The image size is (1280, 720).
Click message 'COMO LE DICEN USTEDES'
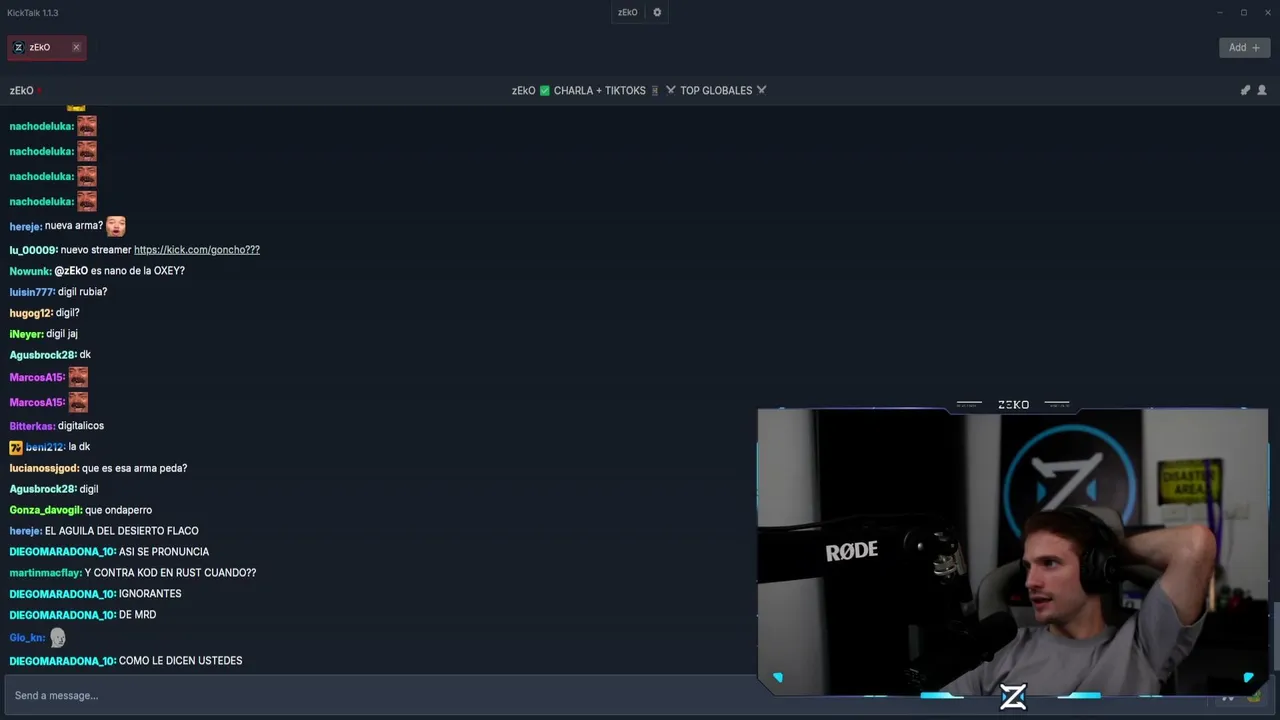[181, 661]
